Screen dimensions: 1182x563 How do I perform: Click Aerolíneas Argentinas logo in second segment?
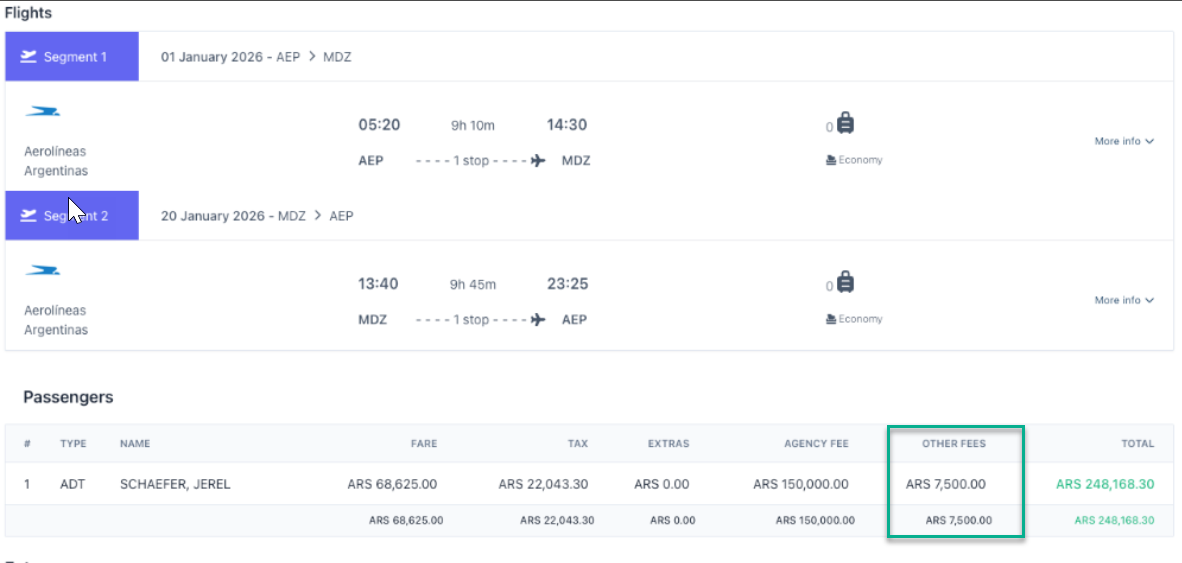tap(42, 271)
